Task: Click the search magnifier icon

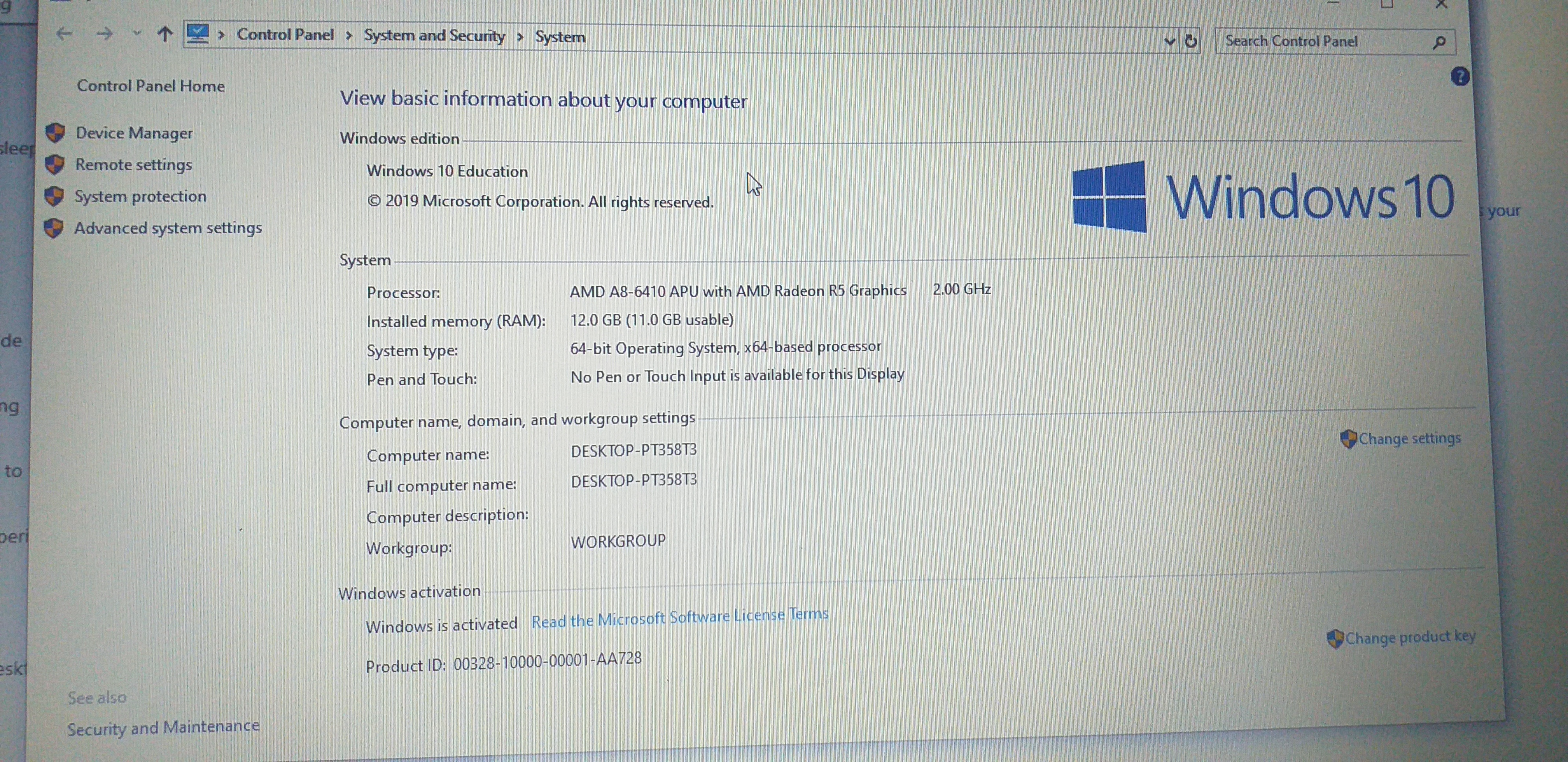Action: [1439, 42]
